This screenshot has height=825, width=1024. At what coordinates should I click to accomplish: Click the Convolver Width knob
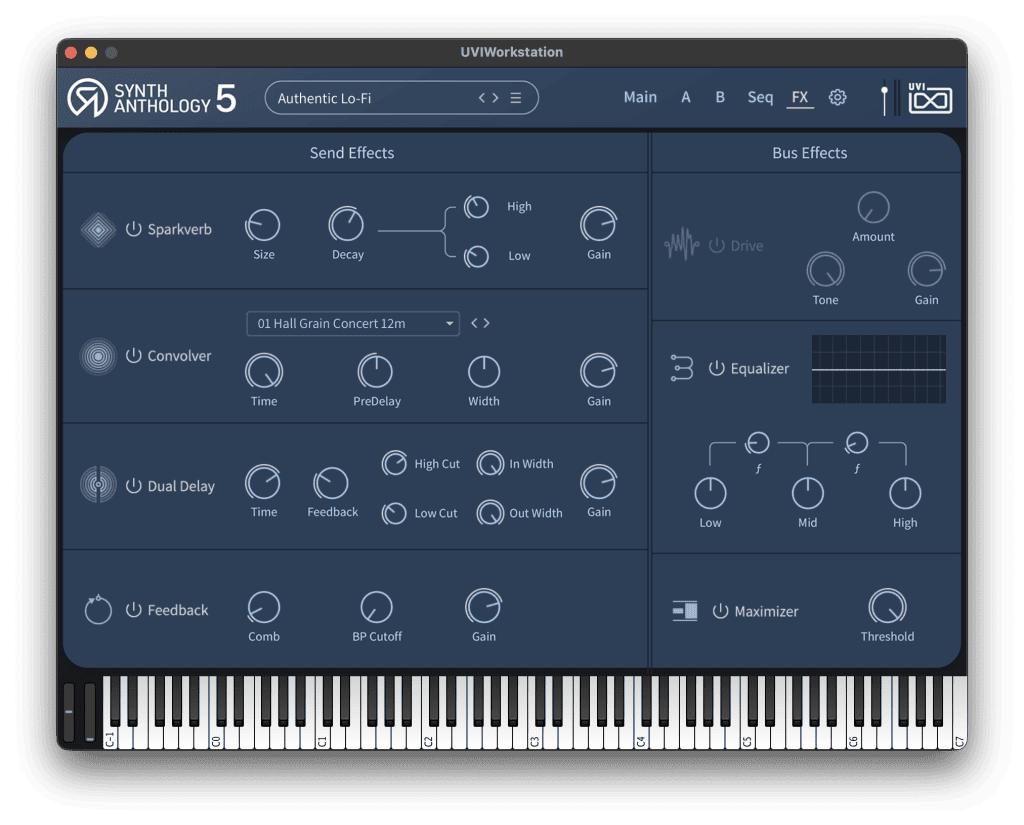click(x=484, y=372)
